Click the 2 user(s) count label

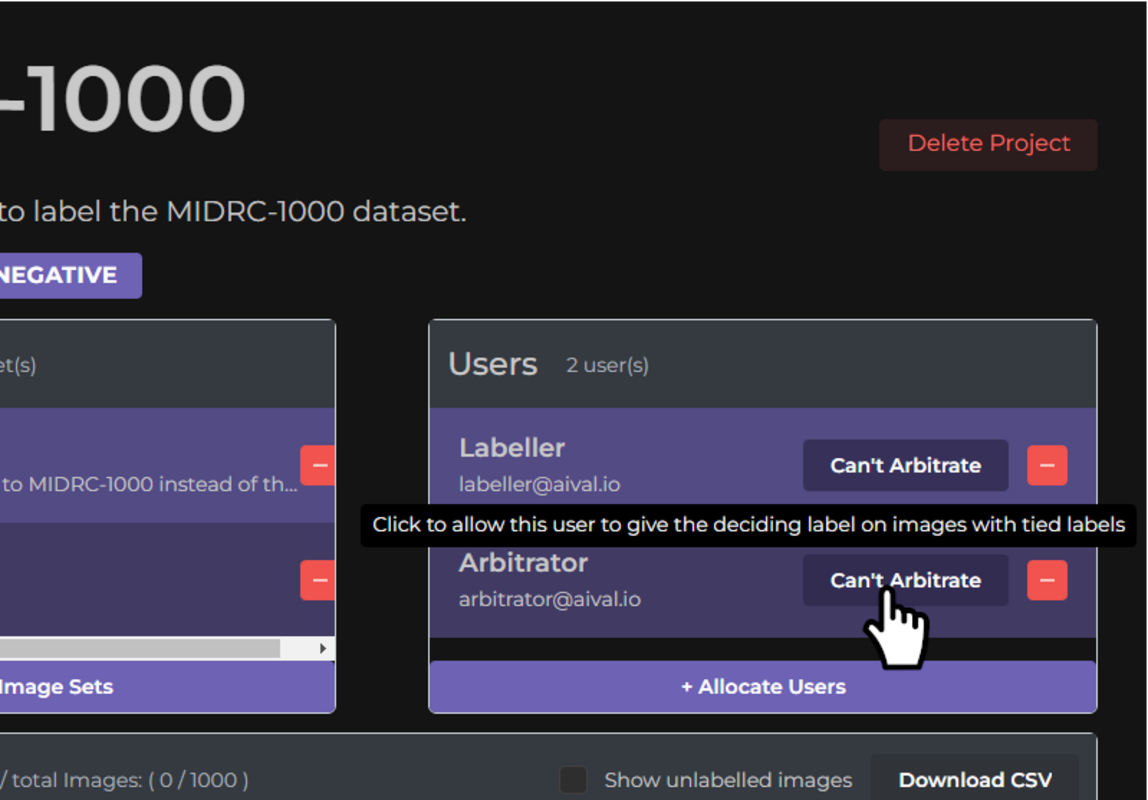pyautogui.click(x=607, y=365)
